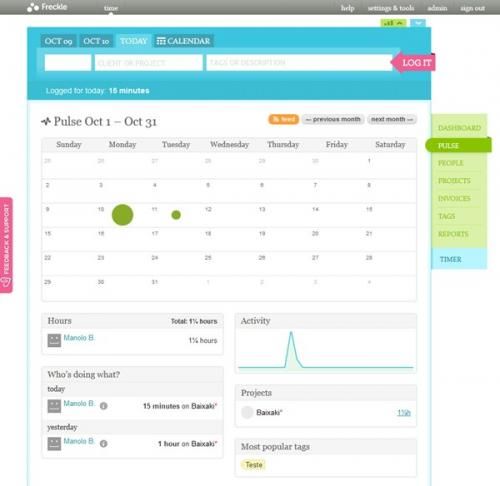The height and width of the screenshot is (486, 500).
Task: Expand the blue dropdown arrow tab
Action: pos(418,23)
